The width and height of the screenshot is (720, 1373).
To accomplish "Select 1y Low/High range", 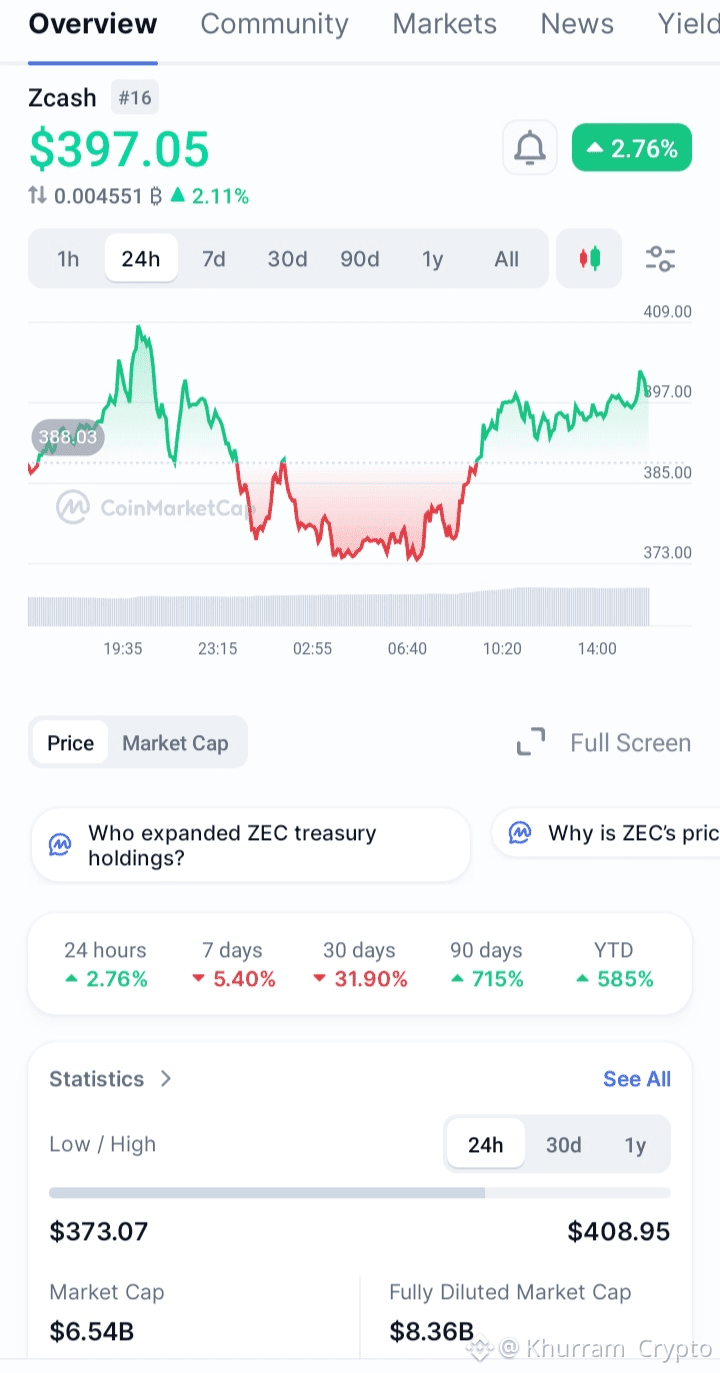I will (635, 1144).
